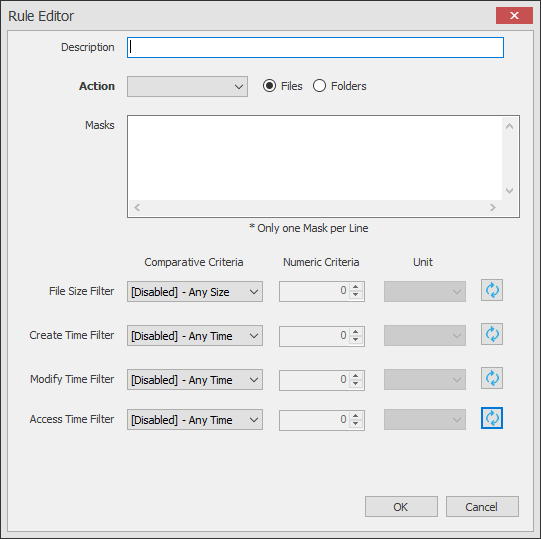Open Access Time Filter unit dropdown

(425, 420)
